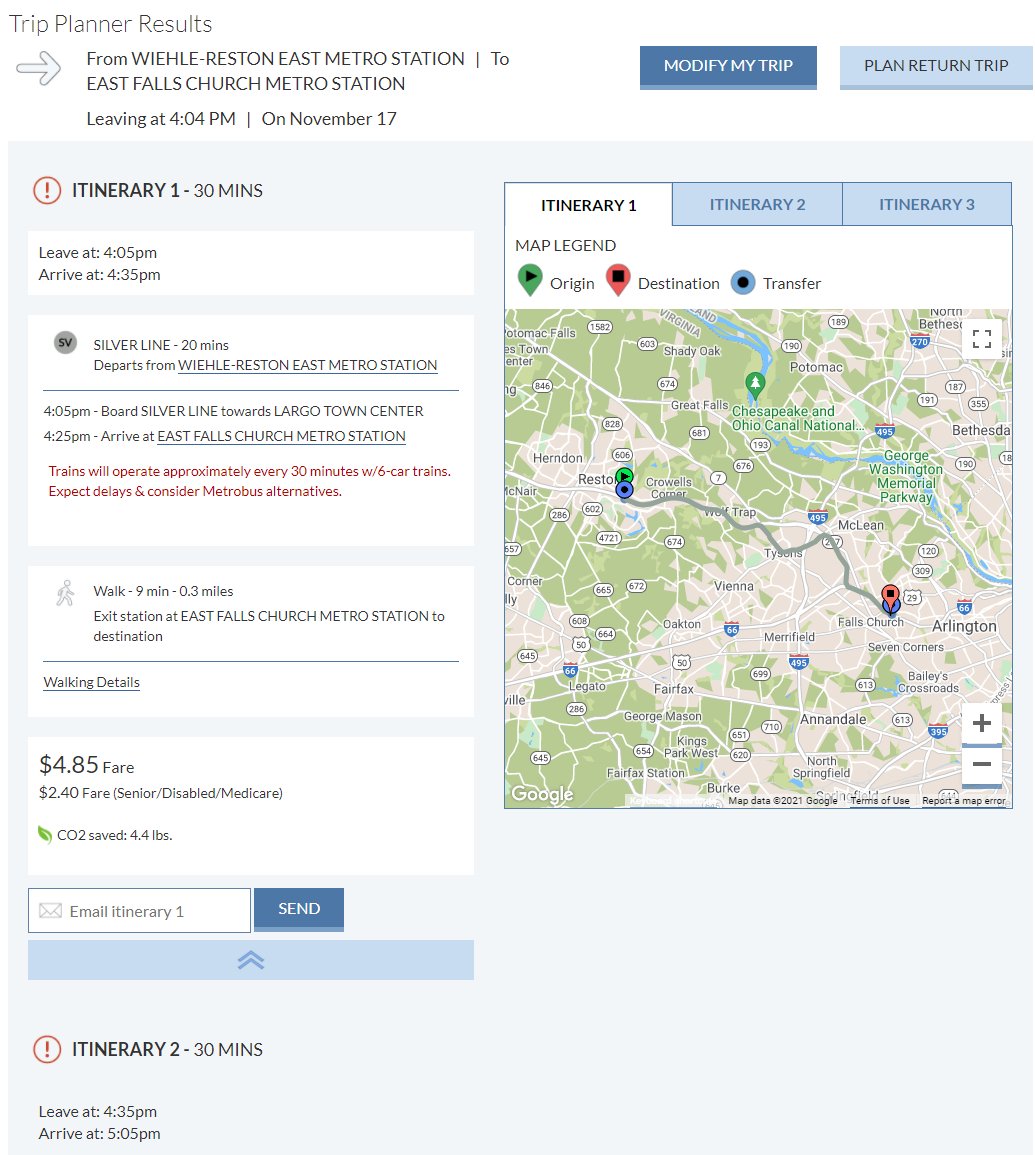Click 'Leave at: 4:35pm' in Itinerary 2

coord(97,1112)
